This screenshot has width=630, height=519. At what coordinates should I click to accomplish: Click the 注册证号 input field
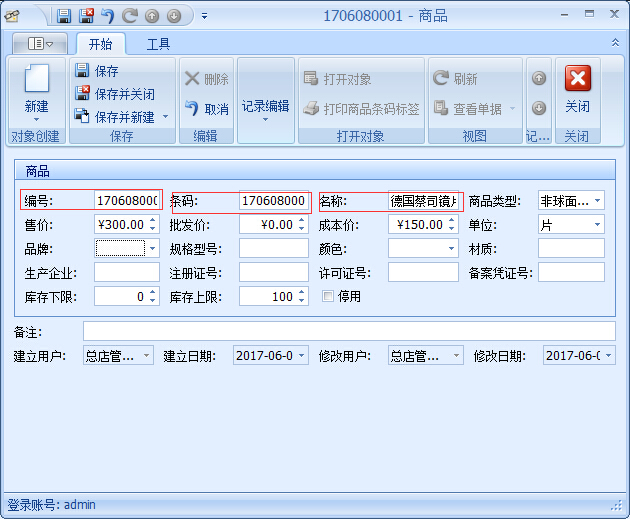coord(274,272)
